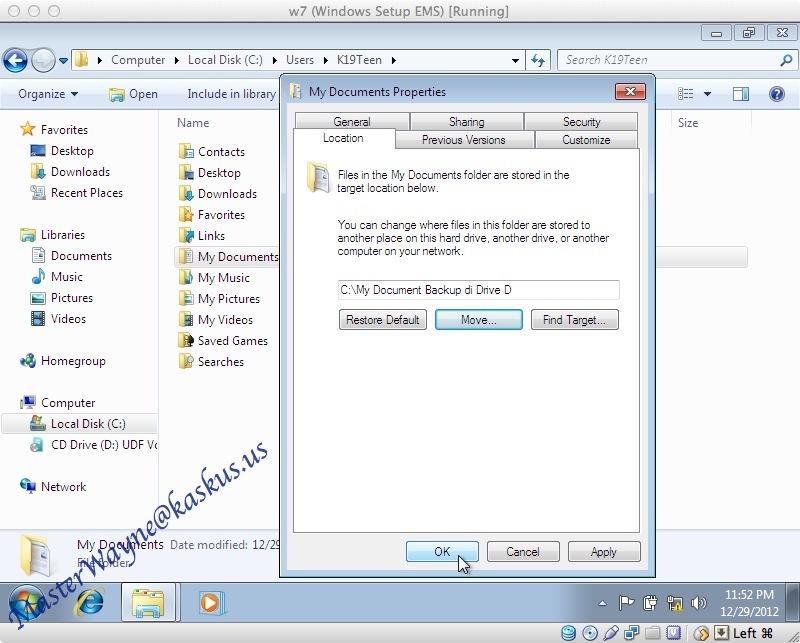The height and width of the screenshot is (643, 800).
Task: Expand the arrow after K19Teen breadcrumb
Action: click(393, 61)
